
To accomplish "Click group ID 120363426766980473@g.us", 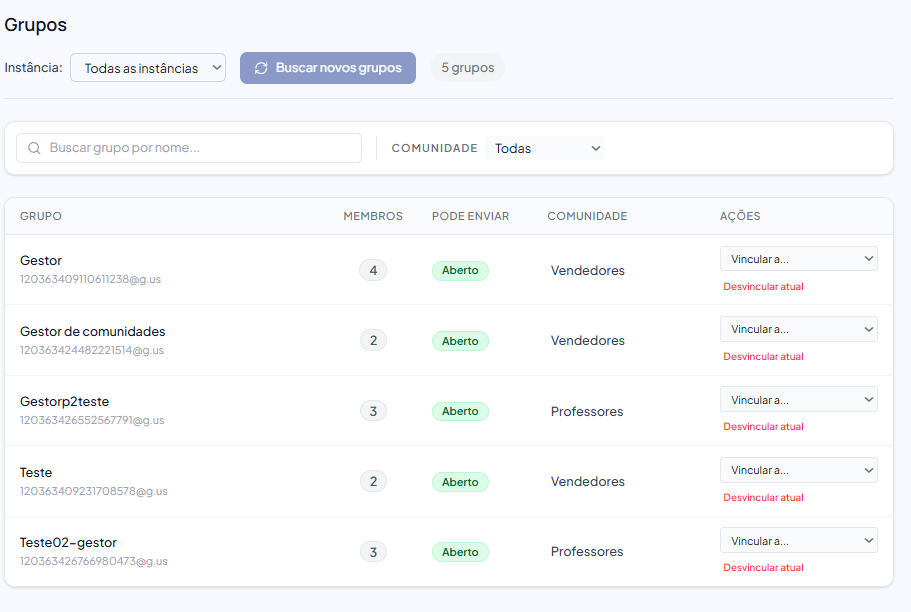I will coord(94,561).
